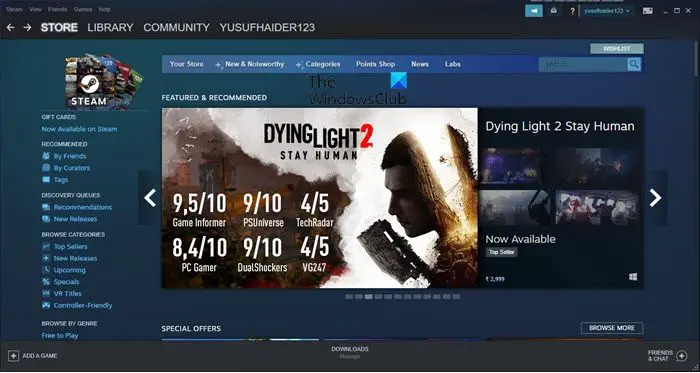This screenshot has height=373, width=700.
Task: Expand the Categories store menu
Action: pos(318,64)
